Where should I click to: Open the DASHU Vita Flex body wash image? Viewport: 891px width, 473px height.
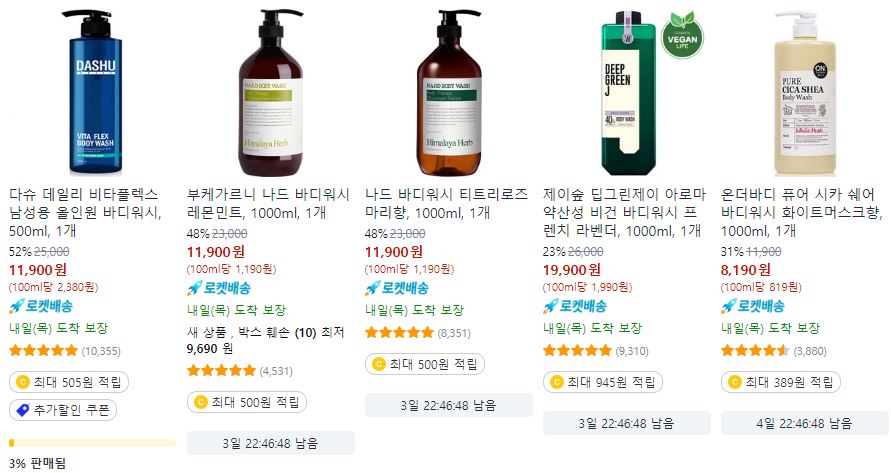point(95,91)
